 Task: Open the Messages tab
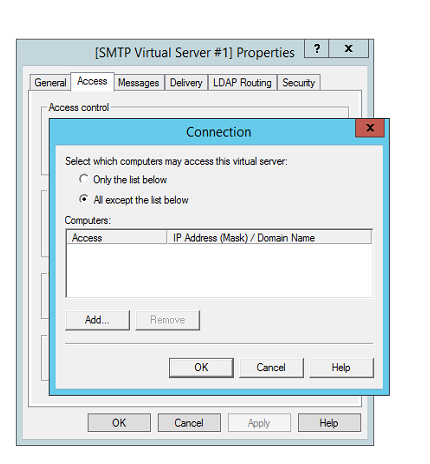tap(139, 83)
